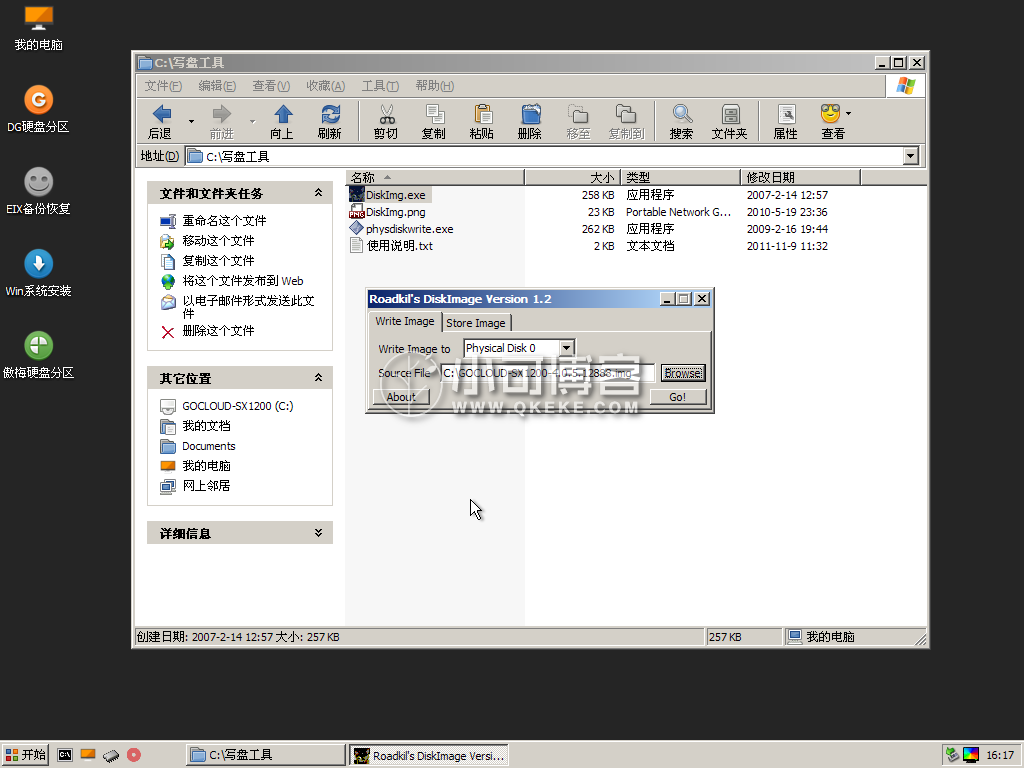
Task: Click the Delete (删除) toolbar icon
Action: 530,121
